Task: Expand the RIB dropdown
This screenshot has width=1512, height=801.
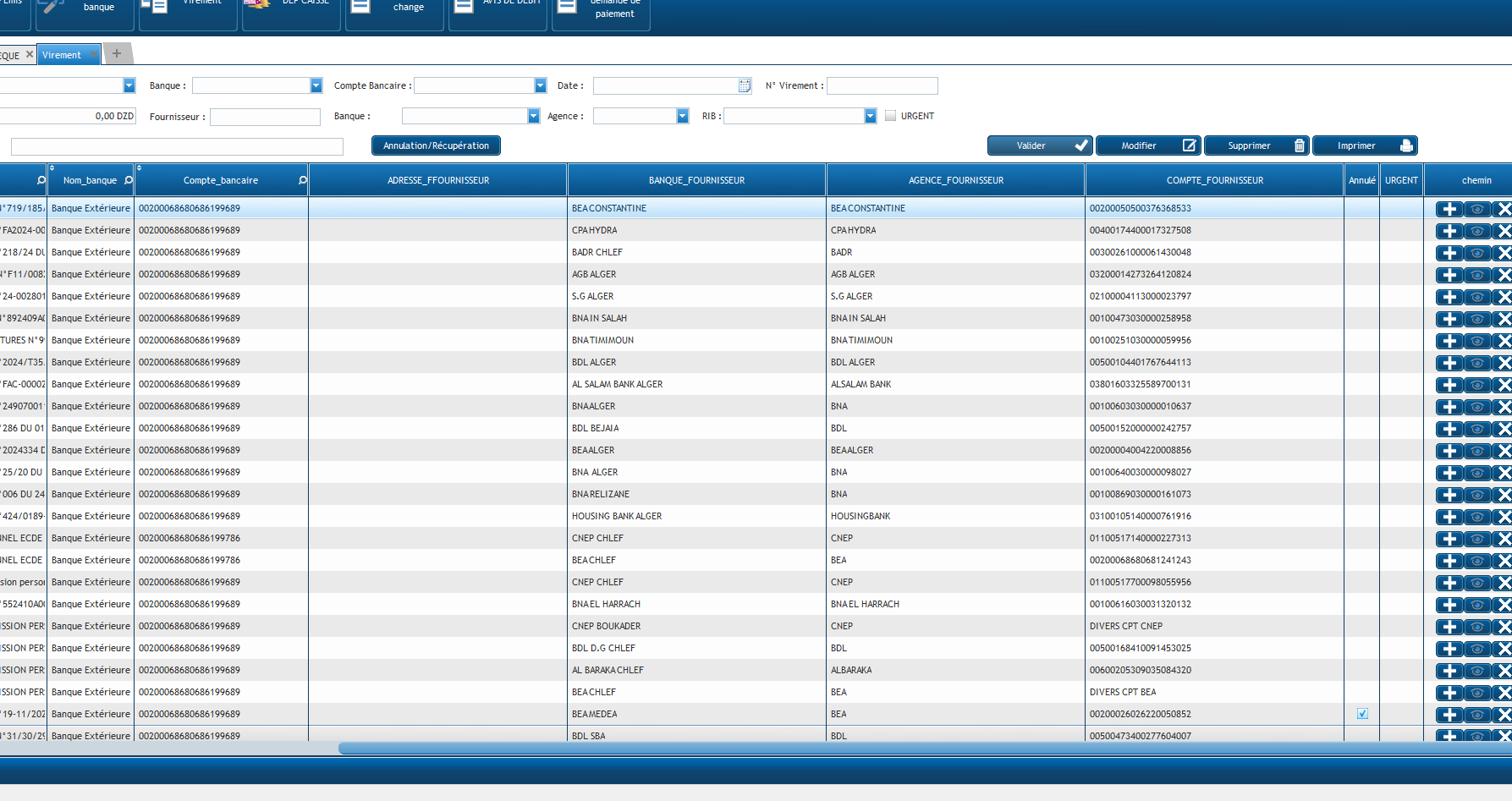Action: [x=870, y=116]
